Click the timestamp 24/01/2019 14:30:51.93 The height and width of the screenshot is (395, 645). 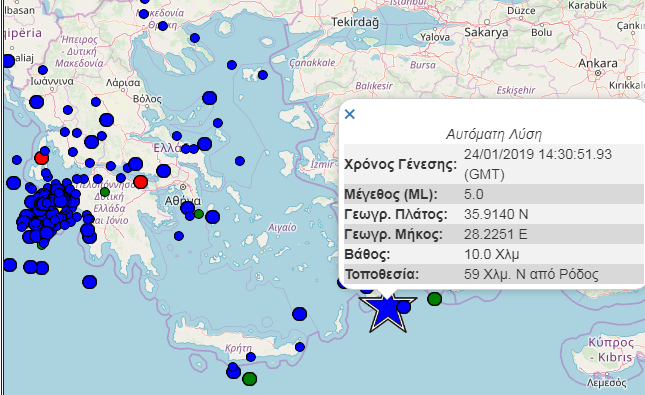click(538, 154)
